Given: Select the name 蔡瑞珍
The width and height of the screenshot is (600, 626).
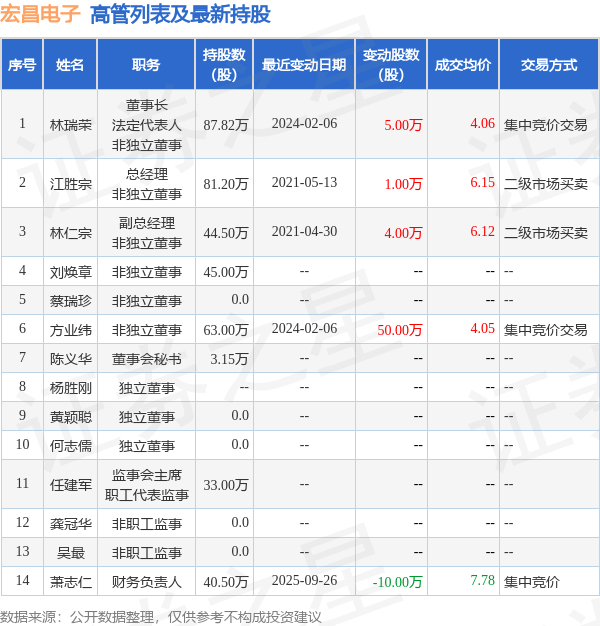Looking at the screenshot, I should click(71, 301).
